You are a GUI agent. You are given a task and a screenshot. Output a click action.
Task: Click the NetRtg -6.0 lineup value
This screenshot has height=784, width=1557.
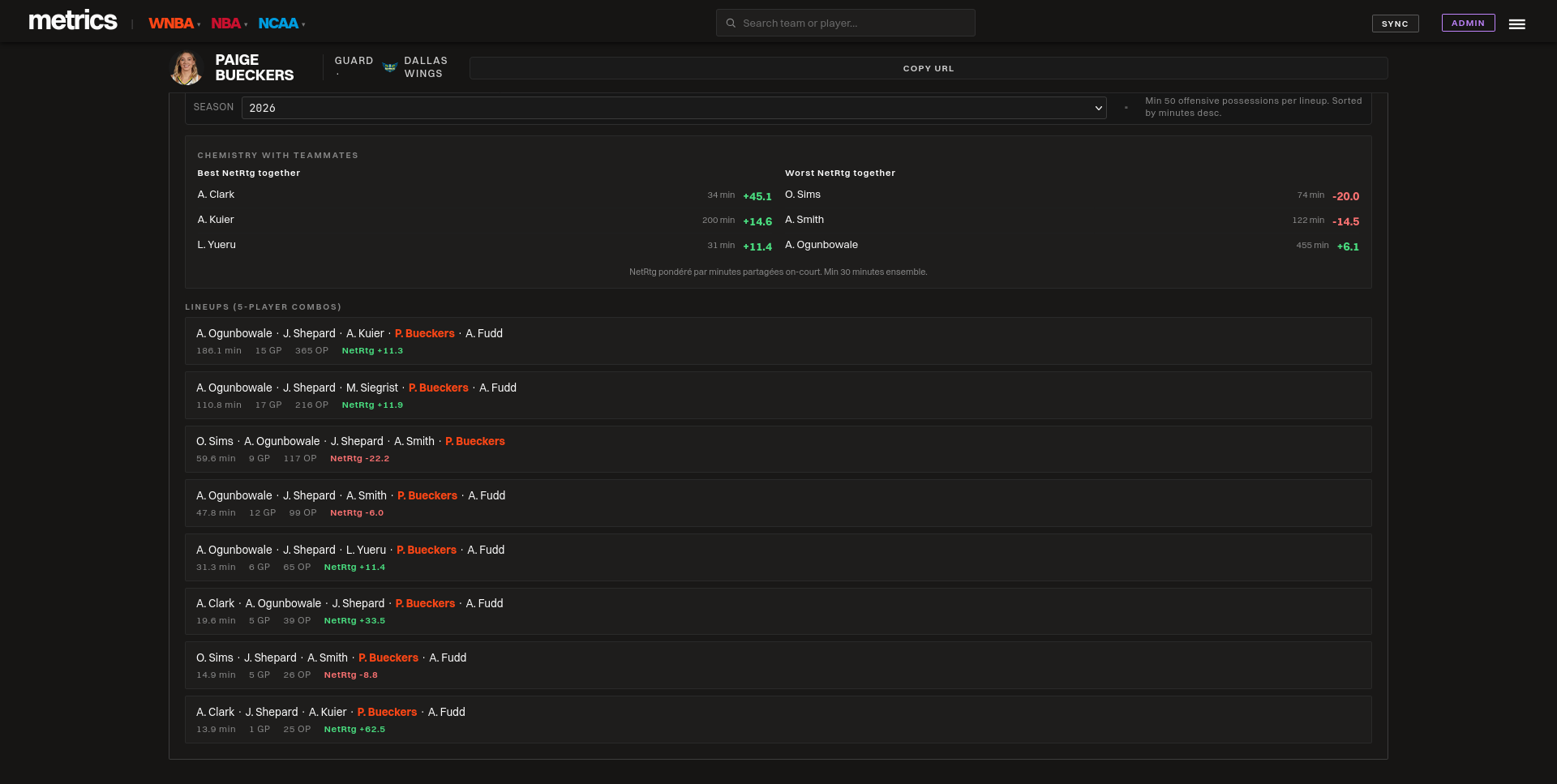(x=357, y=513)
